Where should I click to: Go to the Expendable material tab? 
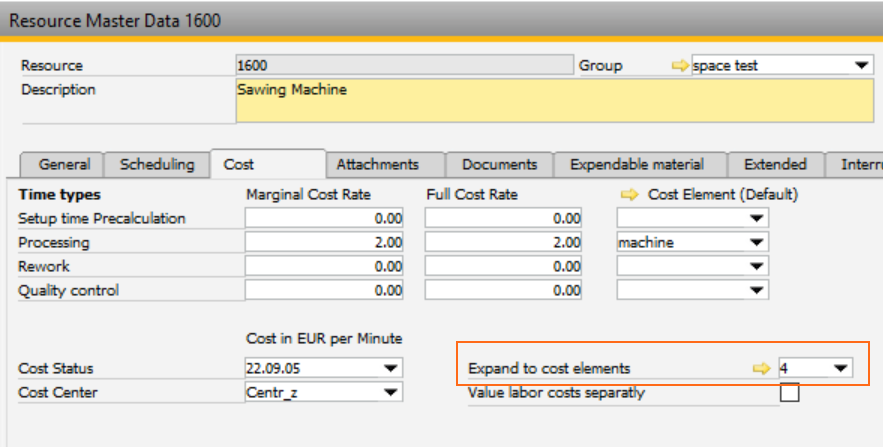636,165
